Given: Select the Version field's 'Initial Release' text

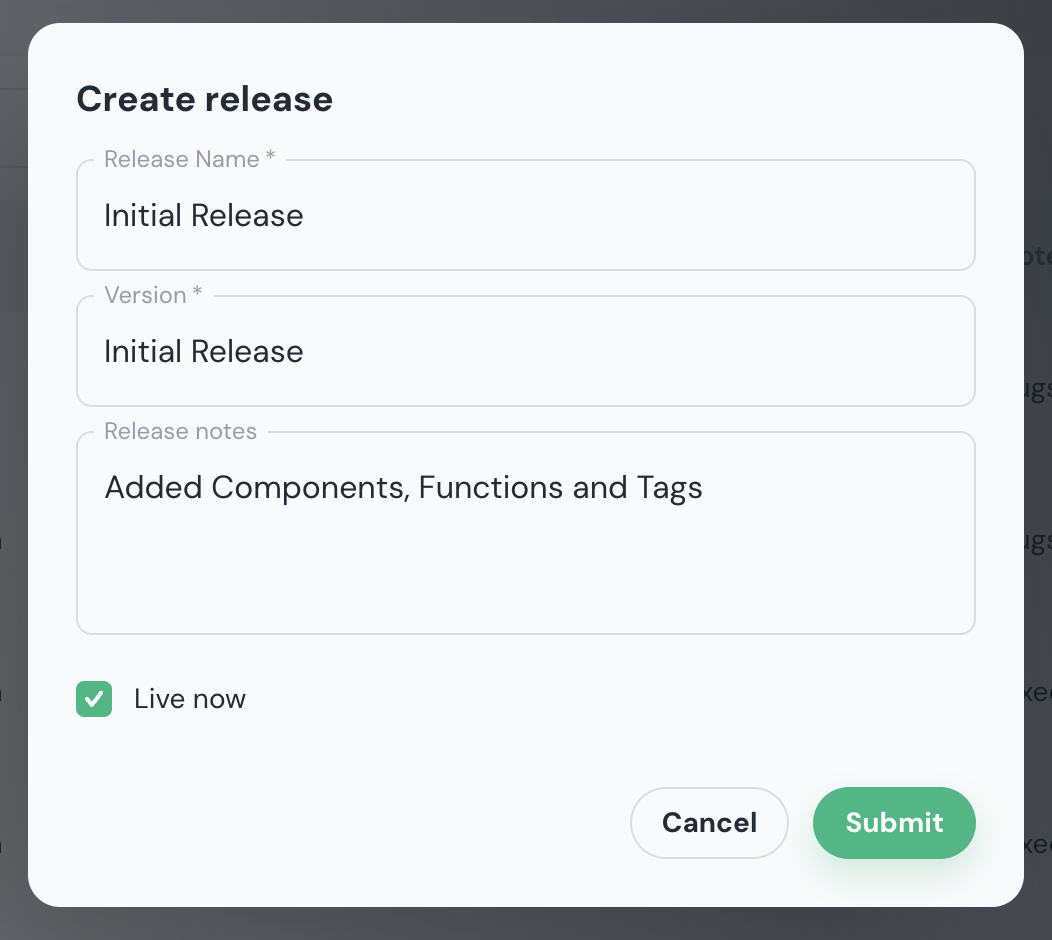Looking at the screenshot, I should 203,351.
